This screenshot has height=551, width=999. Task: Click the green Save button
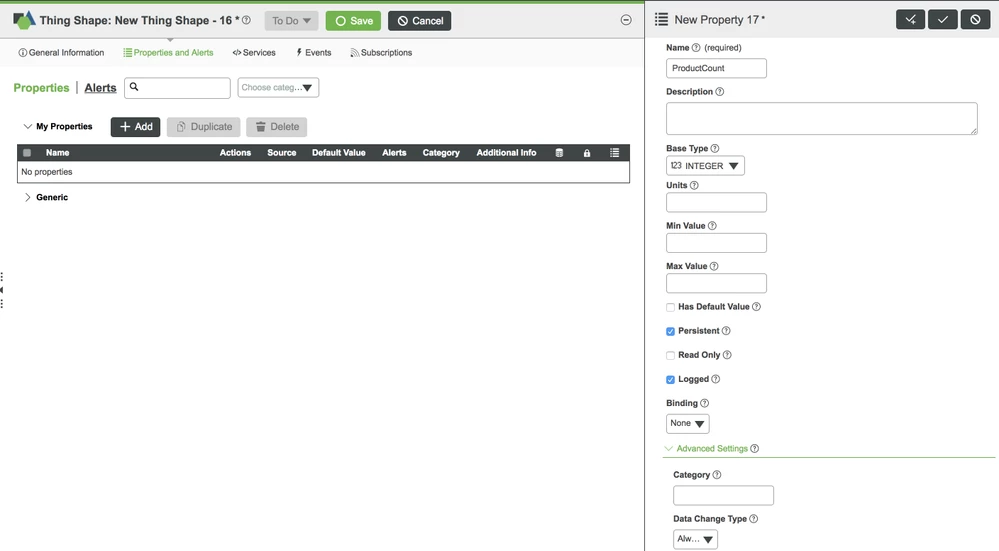point(354,20)
